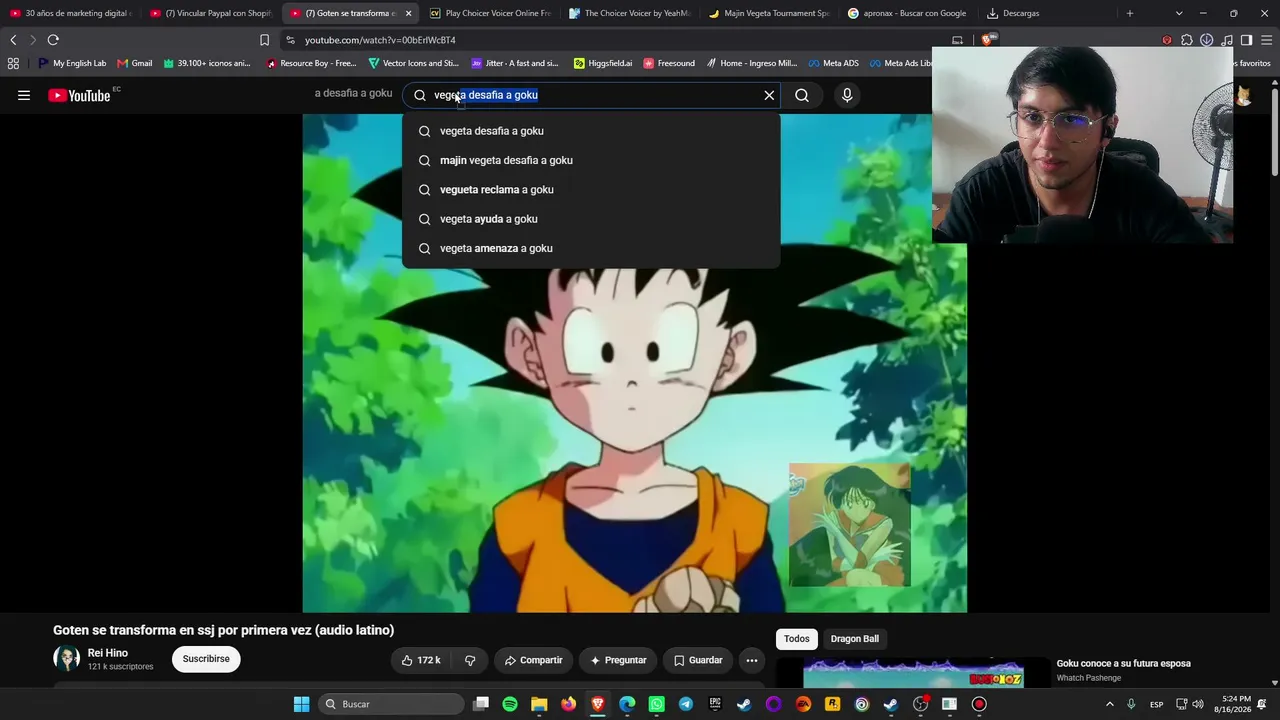
Task: Reload the YouTube page
Action: tap(53, 40)
